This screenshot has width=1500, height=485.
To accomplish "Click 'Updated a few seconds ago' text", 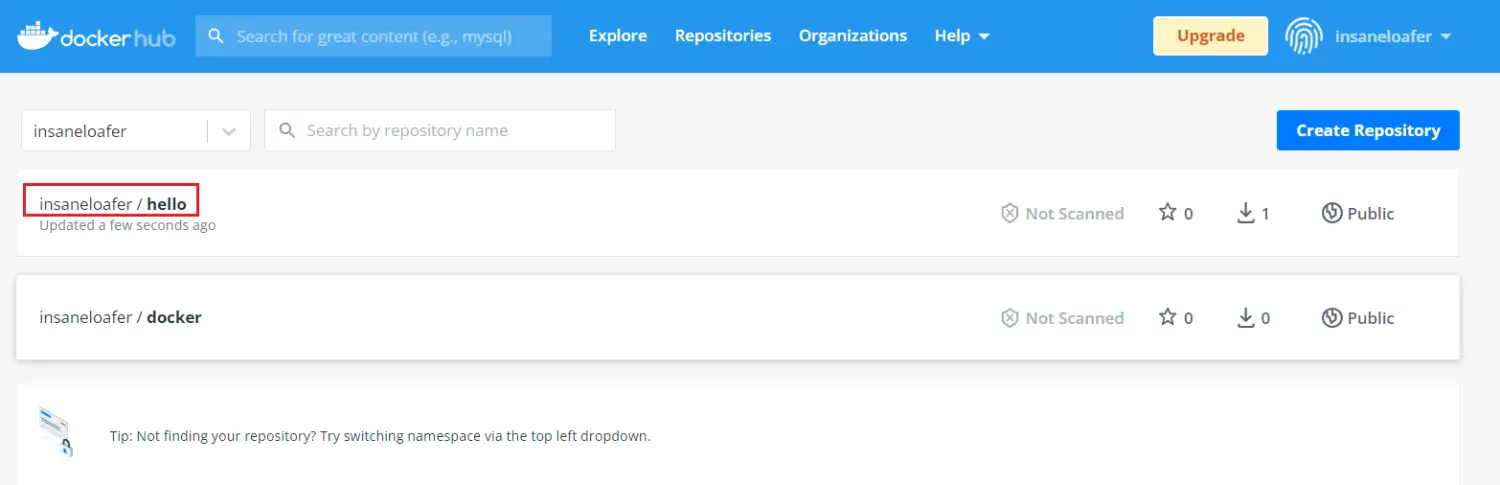I will [x=127, y=226].
